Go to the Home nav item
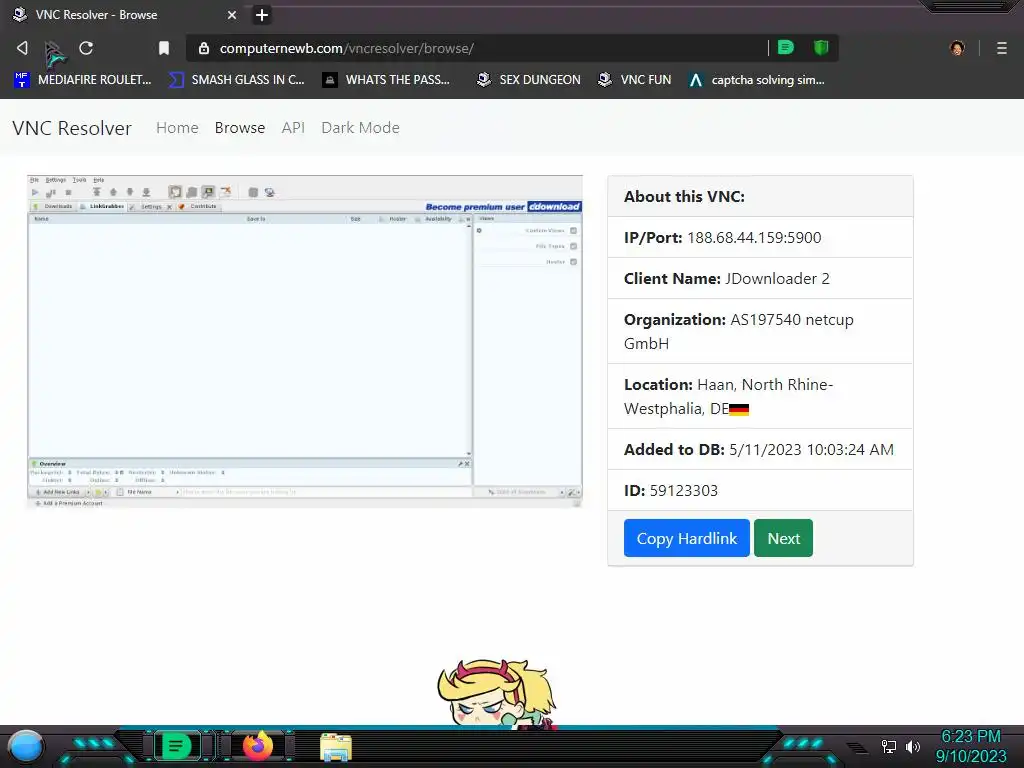The image size is (1024, 768). tap(177, 128)
